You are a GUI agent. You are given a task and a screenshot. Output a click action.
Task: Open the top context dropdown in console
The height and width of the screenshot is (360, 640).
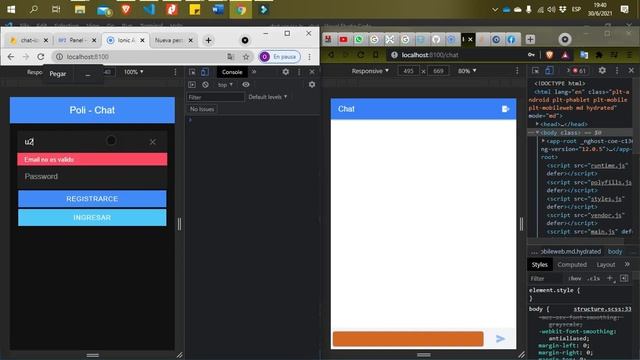coord(225,84)
